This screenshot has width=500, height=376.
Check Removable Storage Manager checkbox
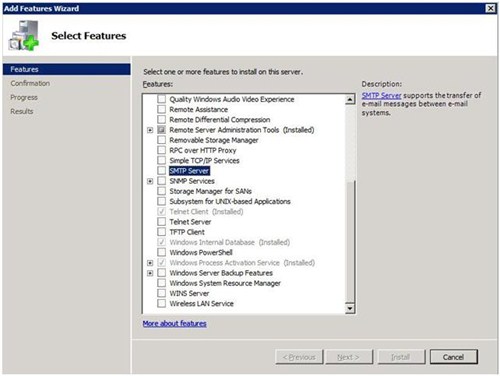[x=162, y=140]
